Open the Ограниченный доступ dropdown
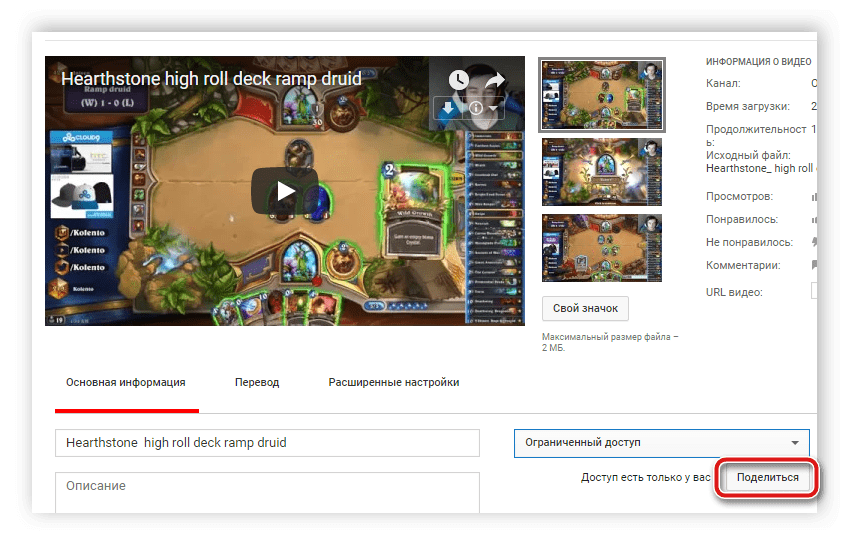The image size is (849, 545). point(662,443)
